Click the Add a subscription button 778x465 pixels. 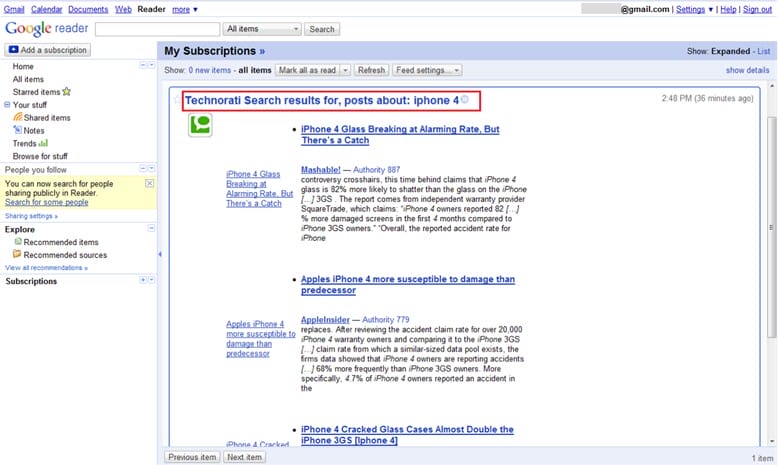48,50
